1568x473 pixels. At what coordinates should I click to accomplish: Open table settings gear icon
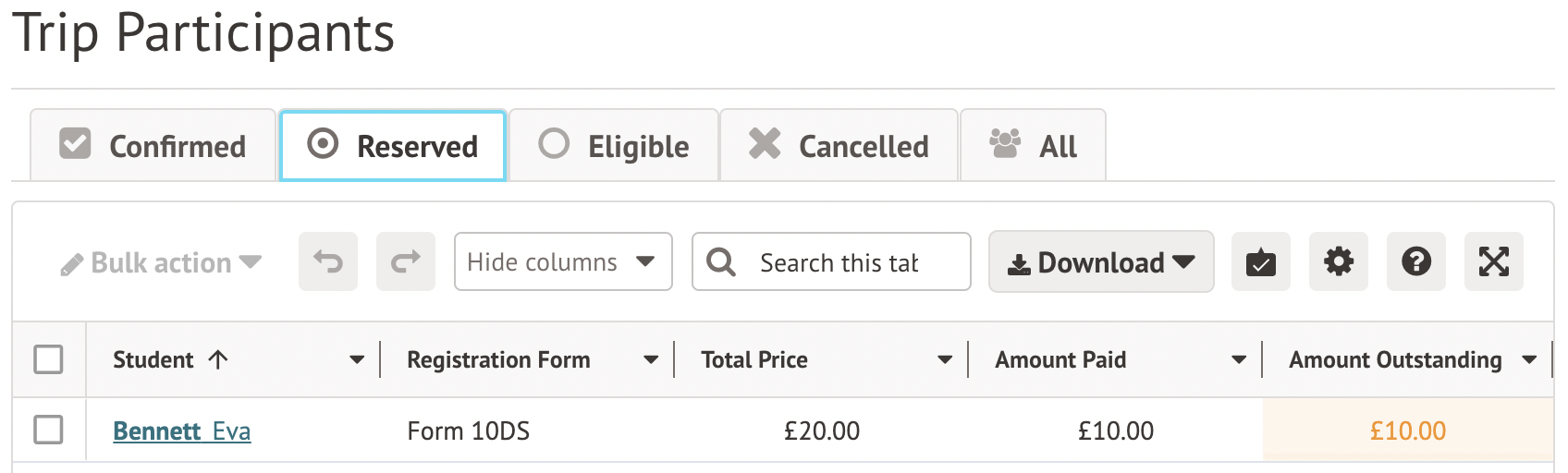[x=1338, y=262]
